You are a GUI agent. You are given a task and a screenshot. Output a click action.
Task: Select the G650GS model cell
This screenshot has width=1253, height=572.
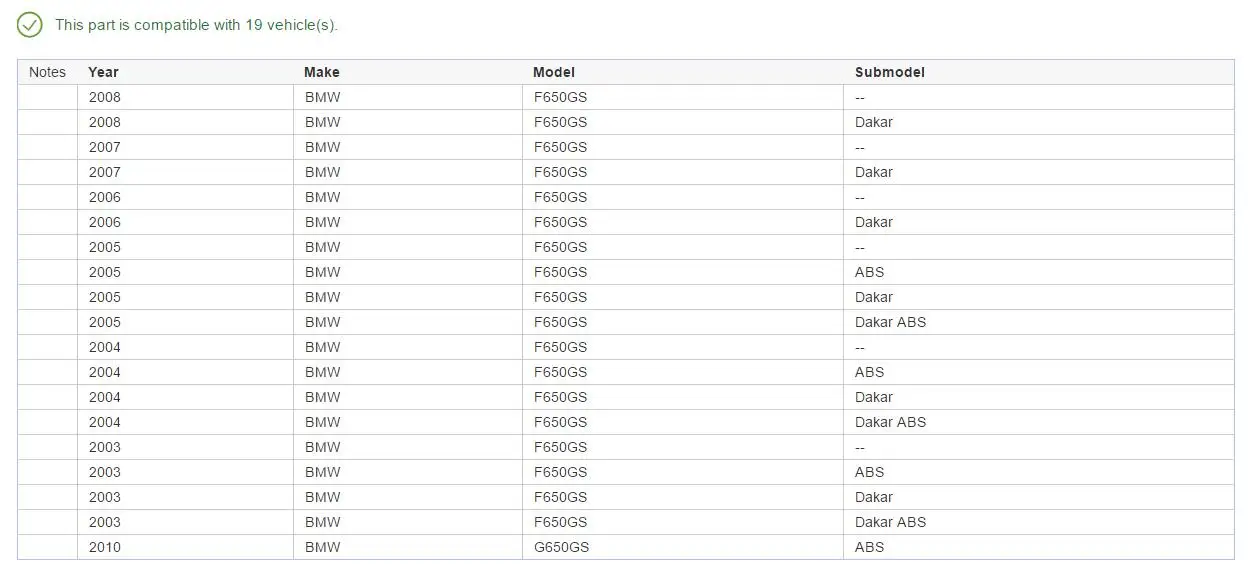(x=561, y=547)
